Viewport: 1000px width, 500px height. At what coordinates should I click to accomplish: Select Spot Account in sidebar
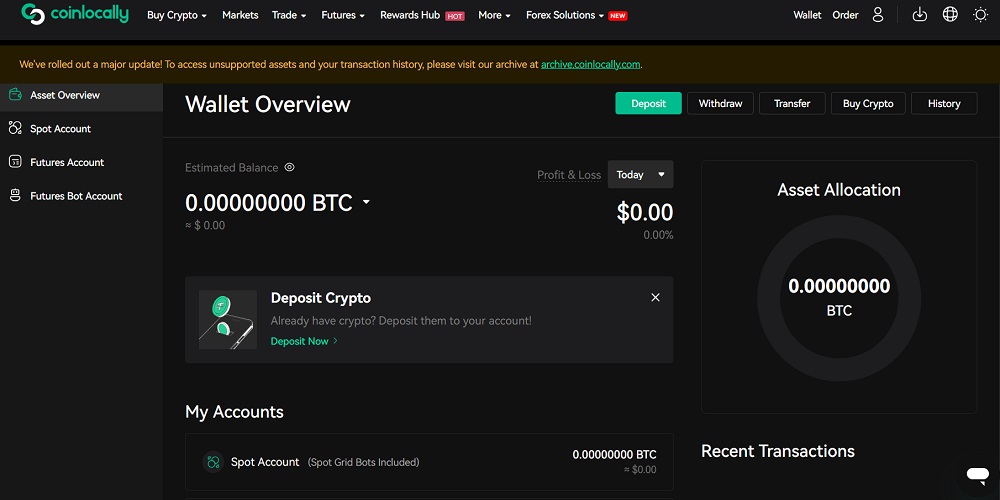81,128
